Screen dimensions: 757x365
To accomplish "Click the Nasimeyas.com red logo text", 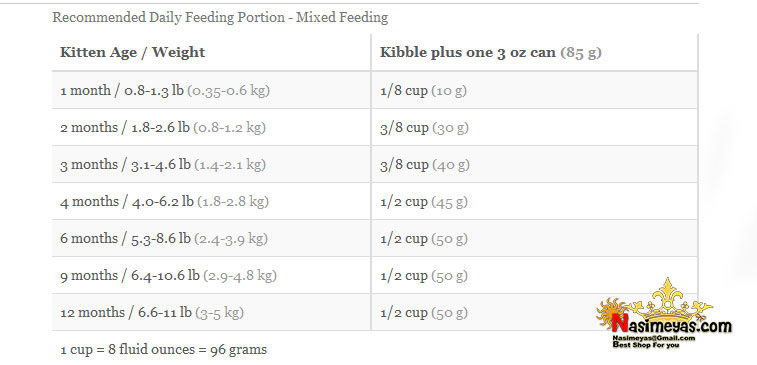I will coord(672,324).
